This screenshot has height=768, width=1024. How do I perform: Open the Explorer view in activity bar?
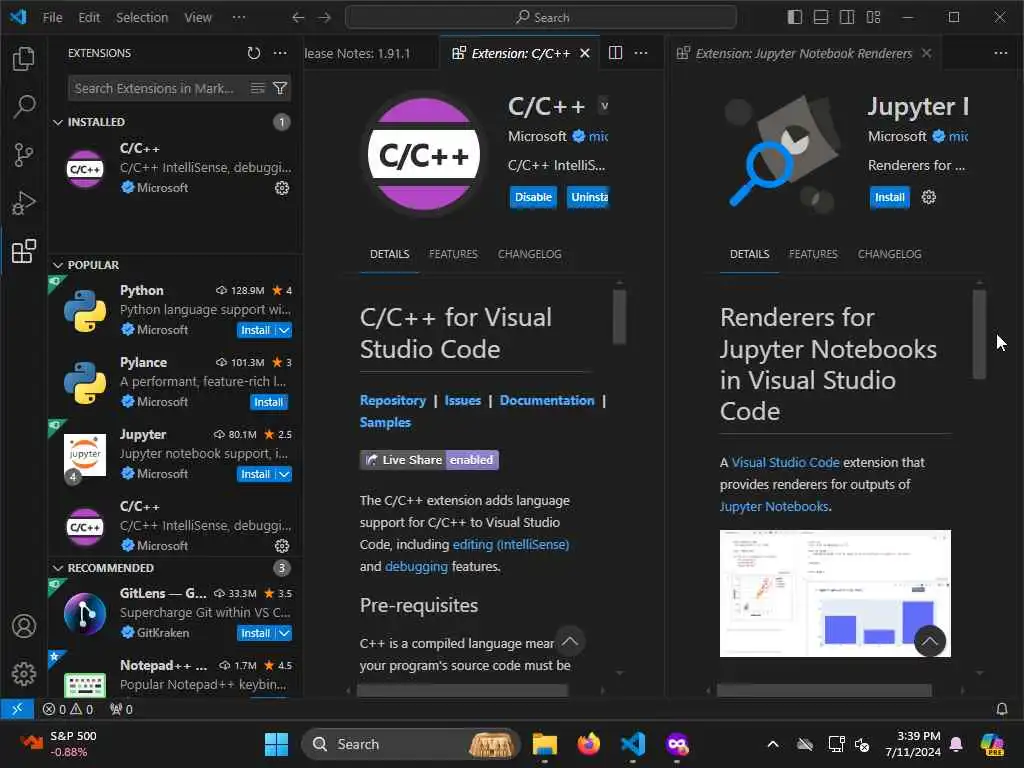click(x=24, y=59)
